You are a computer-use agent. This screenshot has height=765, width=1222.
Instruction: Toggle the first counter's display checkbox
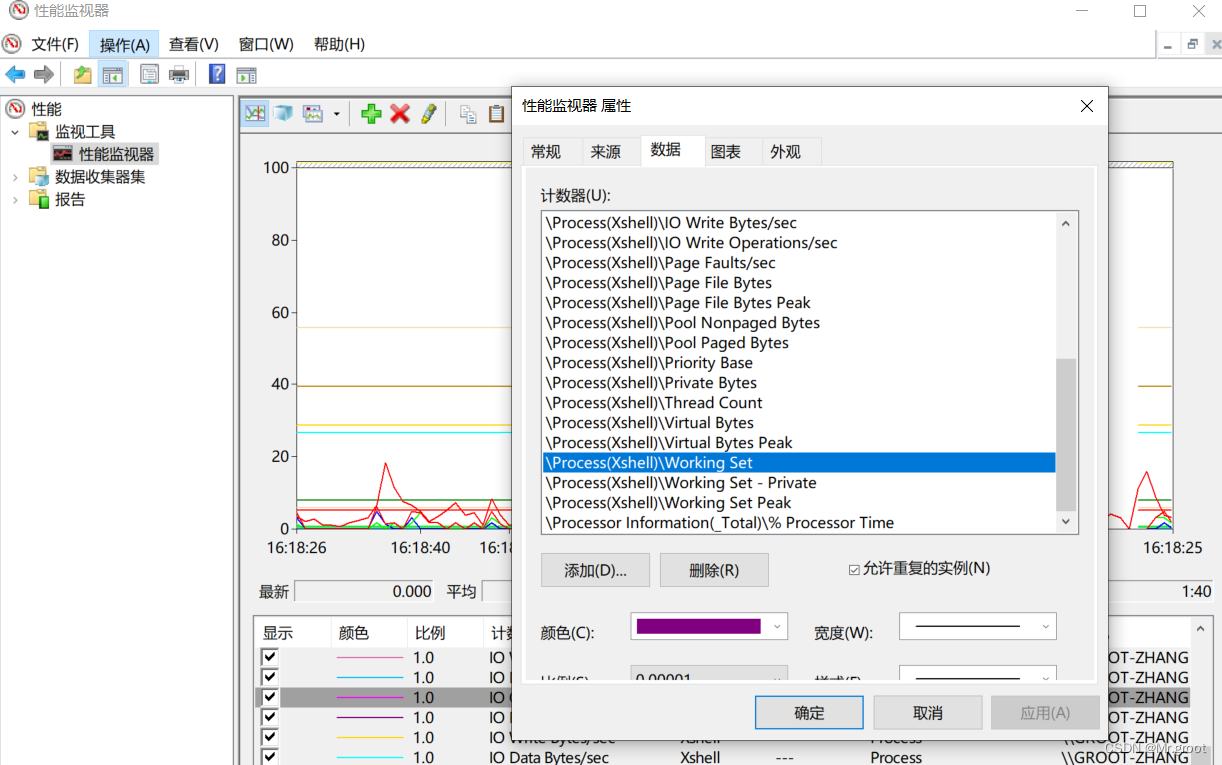pos(268,656)
